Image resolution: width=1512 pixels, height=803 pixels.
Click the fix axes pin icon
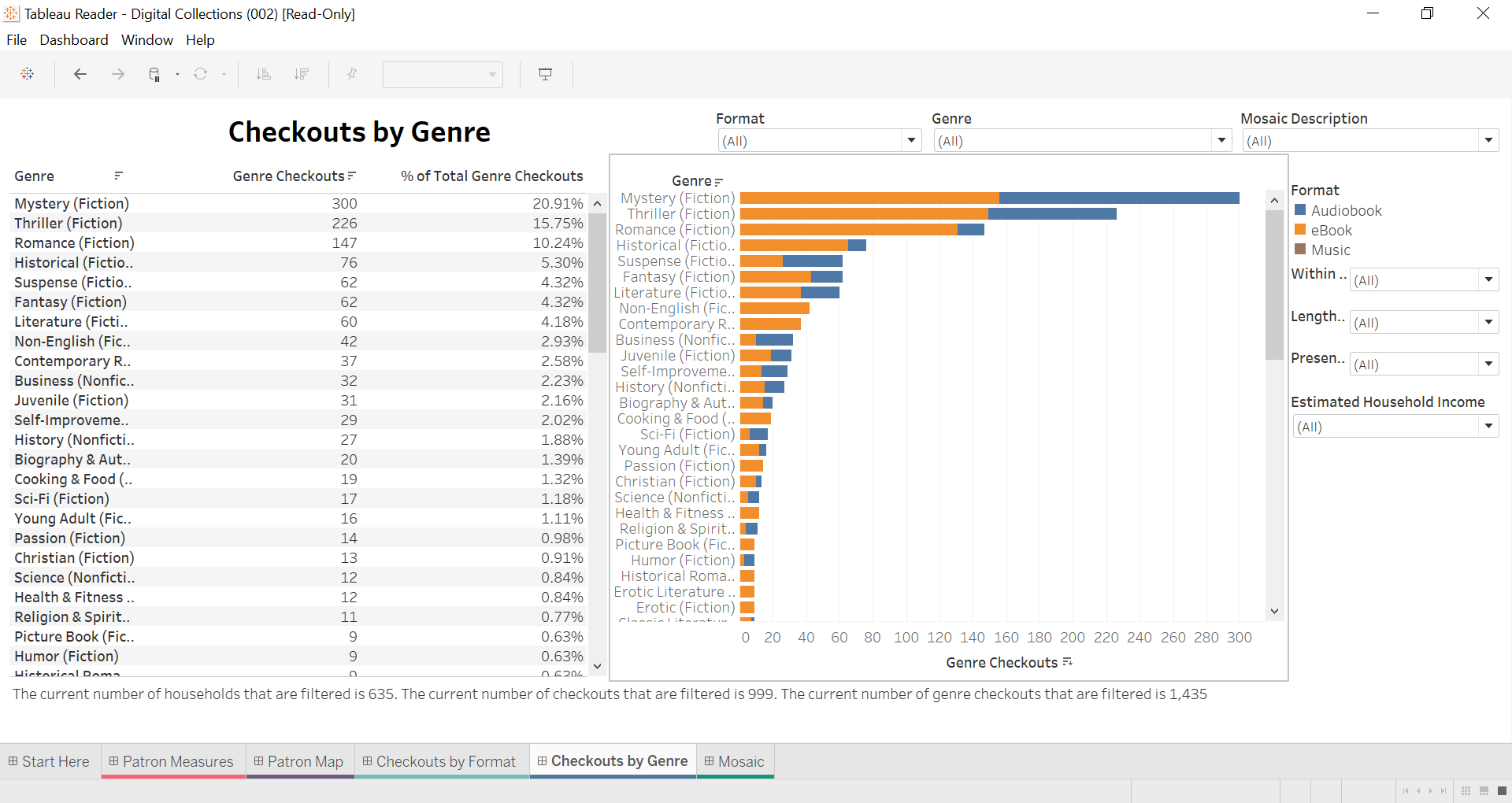tap(352, 74)
